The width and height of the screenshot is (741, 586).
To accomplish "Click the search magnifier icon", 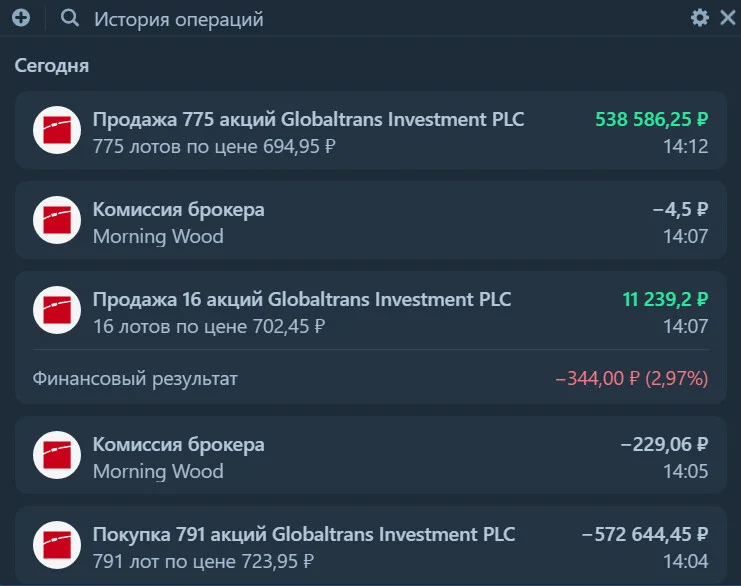I will click(x=70, y=18).
